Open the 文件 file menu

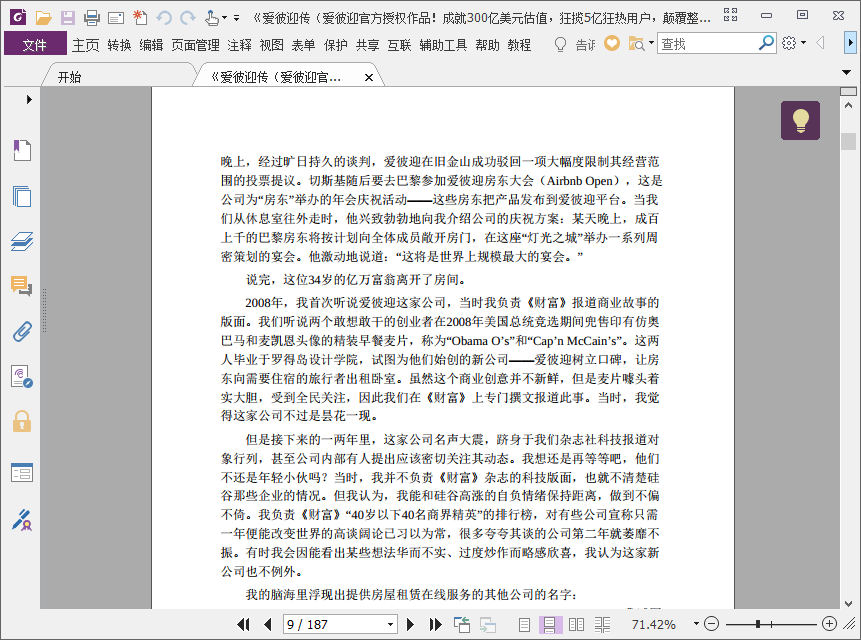35,44
